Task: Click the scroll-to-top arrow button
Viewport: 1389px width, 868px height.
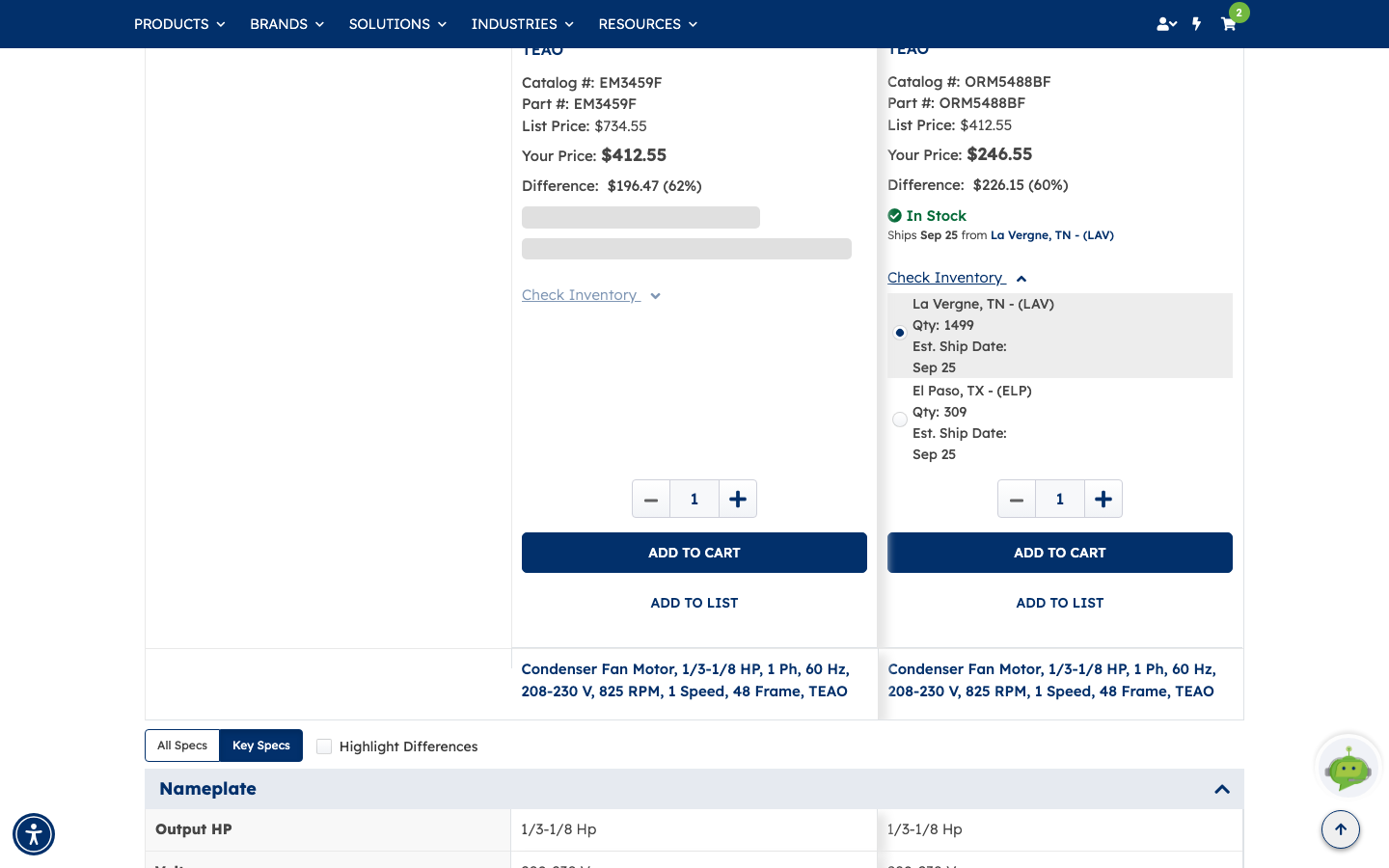Action: coord(1341,829)
